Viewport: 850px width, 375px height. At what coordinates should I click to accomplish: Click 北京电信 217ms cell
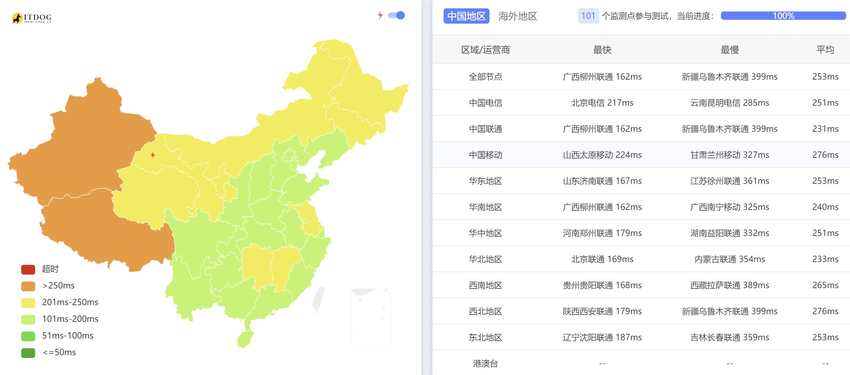602,103
